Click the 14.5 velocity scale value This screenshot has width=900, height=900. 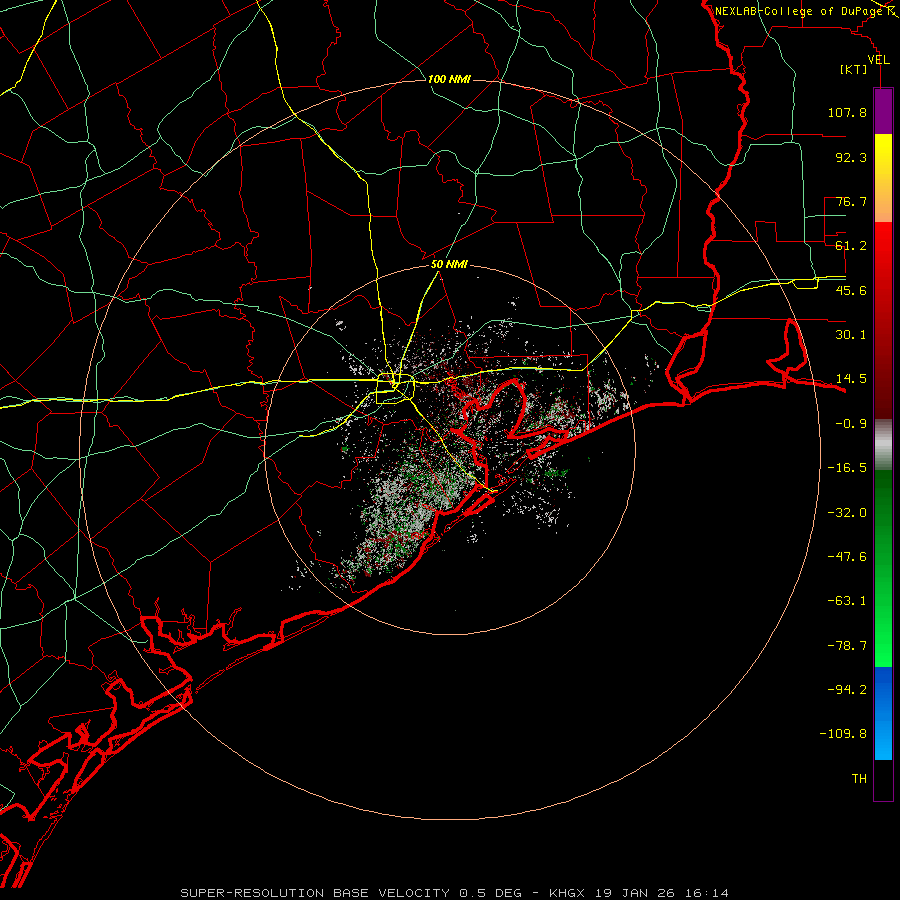click(x=851, y=379)
